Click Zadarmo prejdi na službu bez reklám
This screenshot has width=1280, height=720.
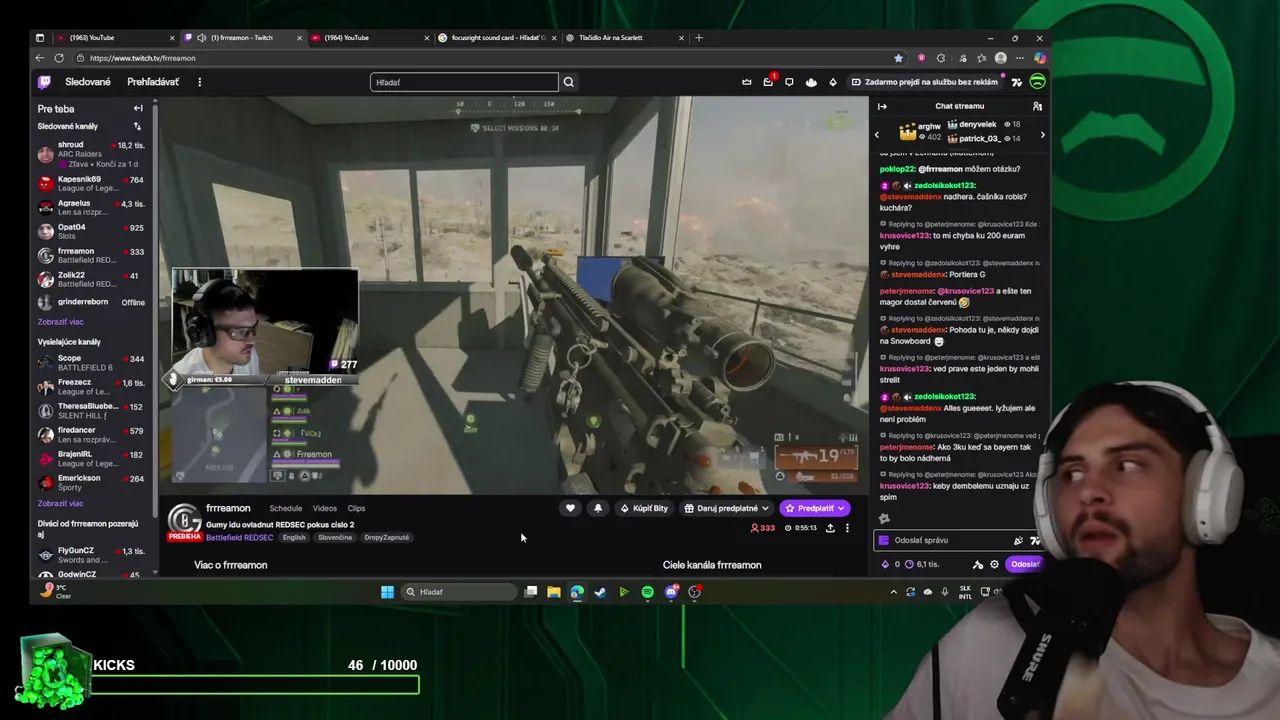(x=924, y=82)
